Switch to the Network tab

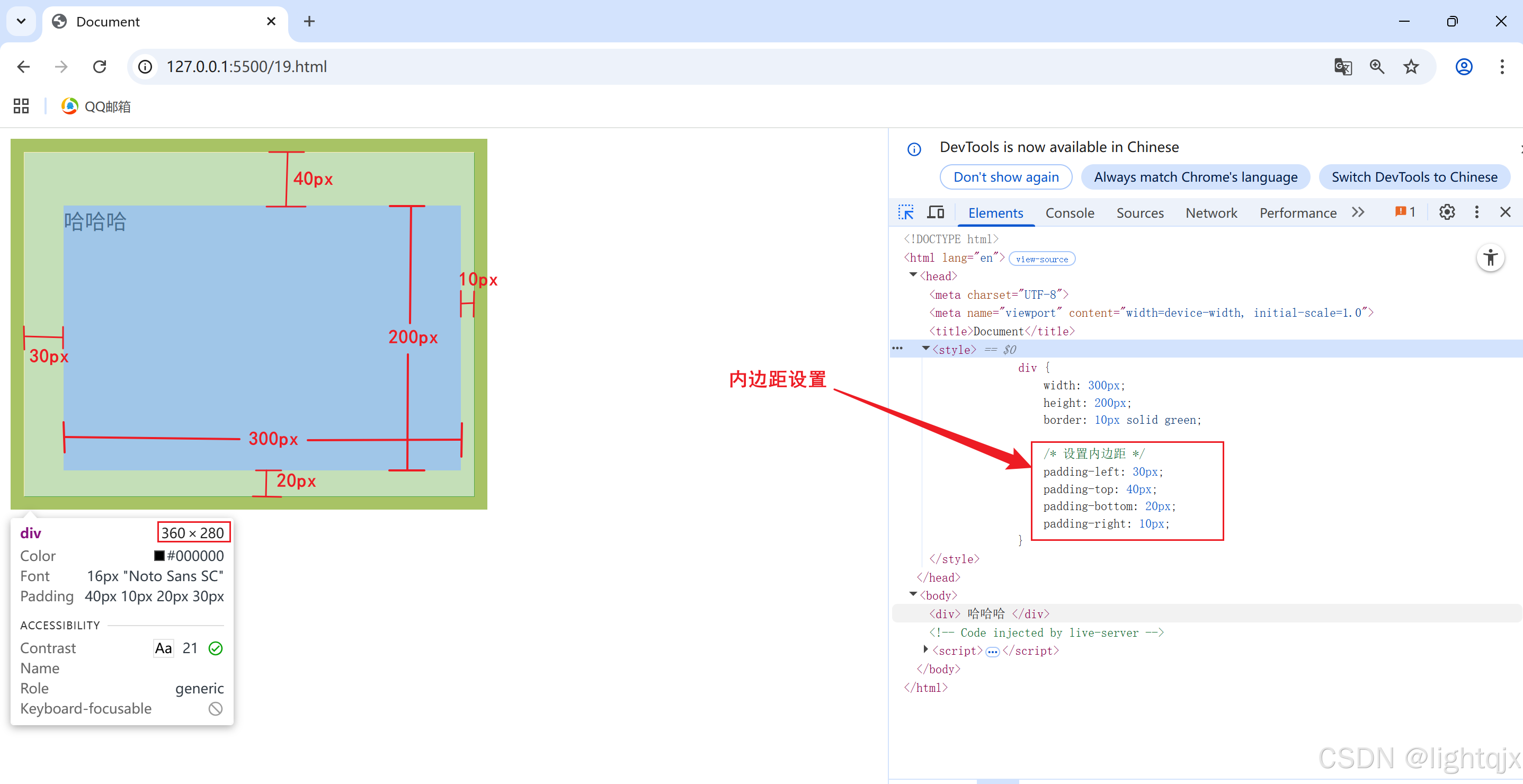(1211, 213)
